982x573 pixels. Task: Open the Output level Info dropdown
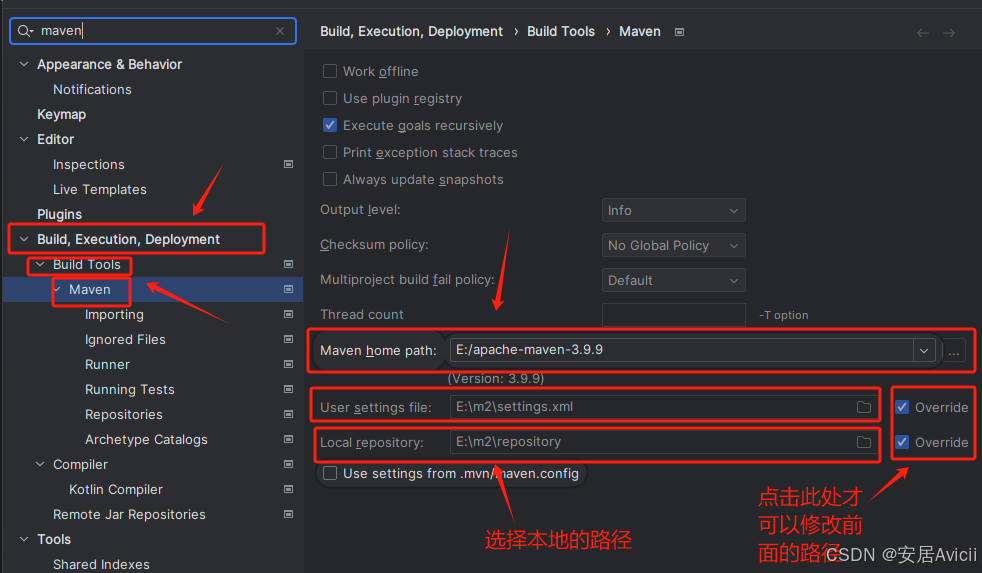click(x=673, y=210)
